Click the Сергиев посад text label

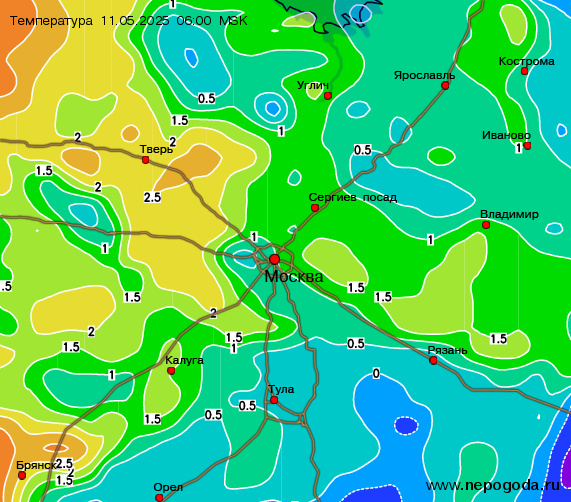click(353, 198)
